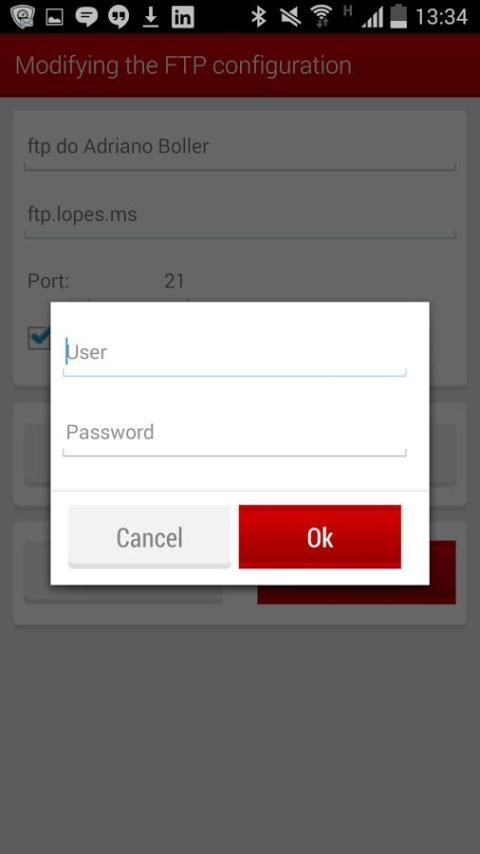The width and height of the screenshot is (480, 854).
Task: Toggle the partially hidden checkbox behind dialog
Action: (39, 338)
